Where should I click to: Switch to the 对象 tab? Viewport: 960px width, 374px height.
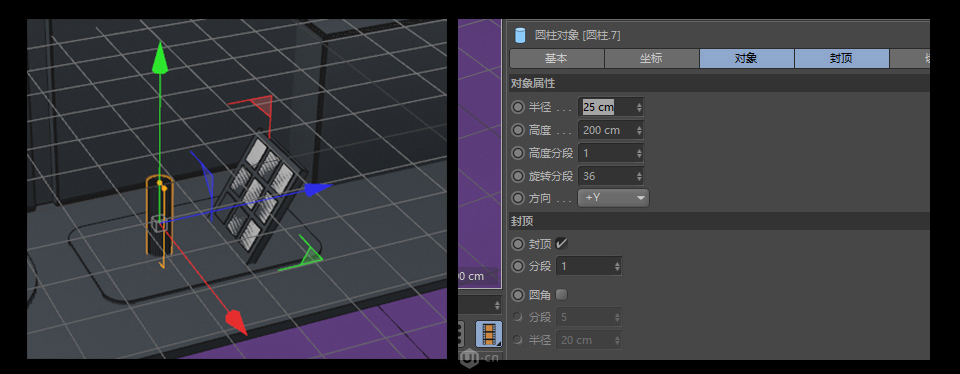point(746,59)
